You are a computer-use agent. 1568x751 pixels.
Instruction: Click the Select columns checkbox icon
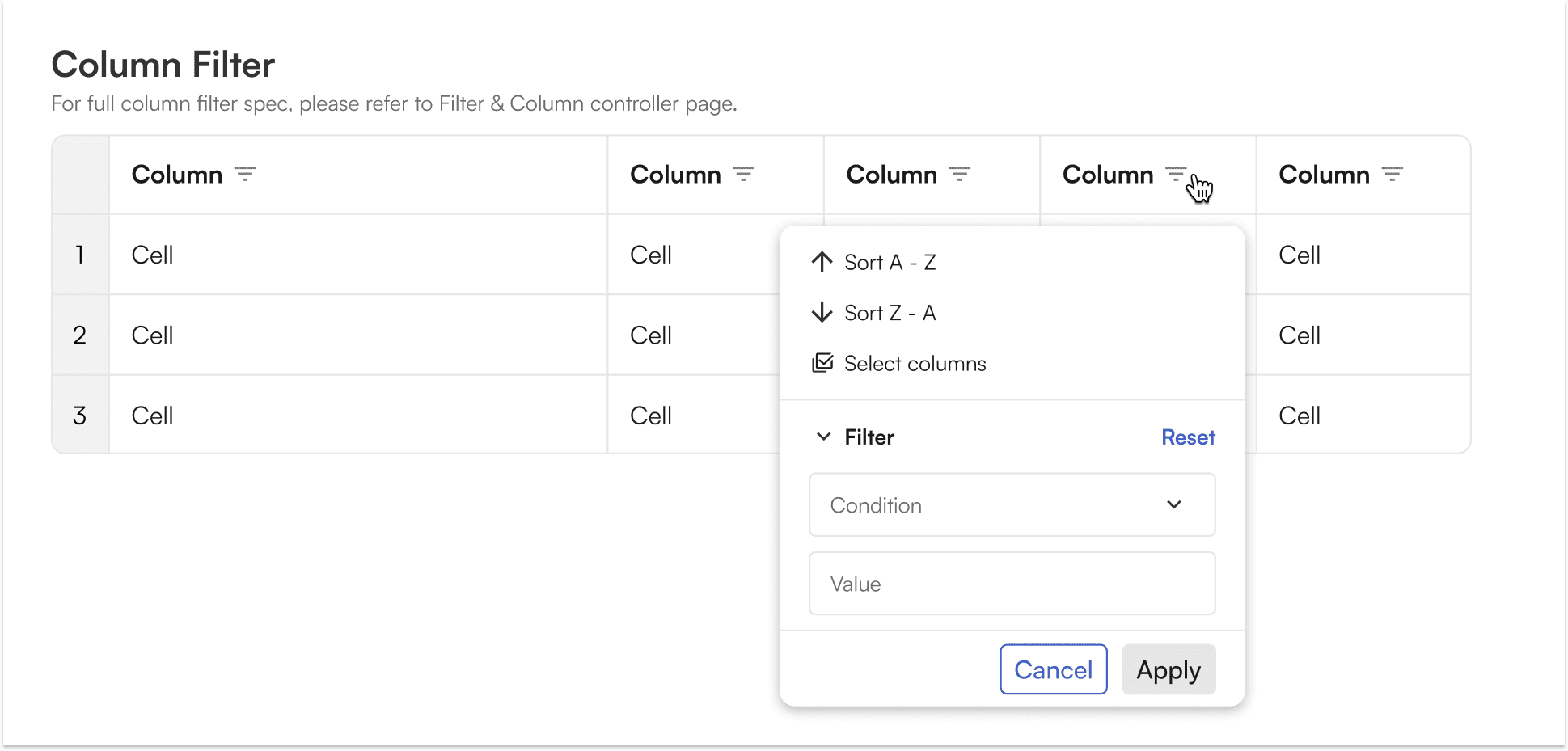(x=822, y=363)
